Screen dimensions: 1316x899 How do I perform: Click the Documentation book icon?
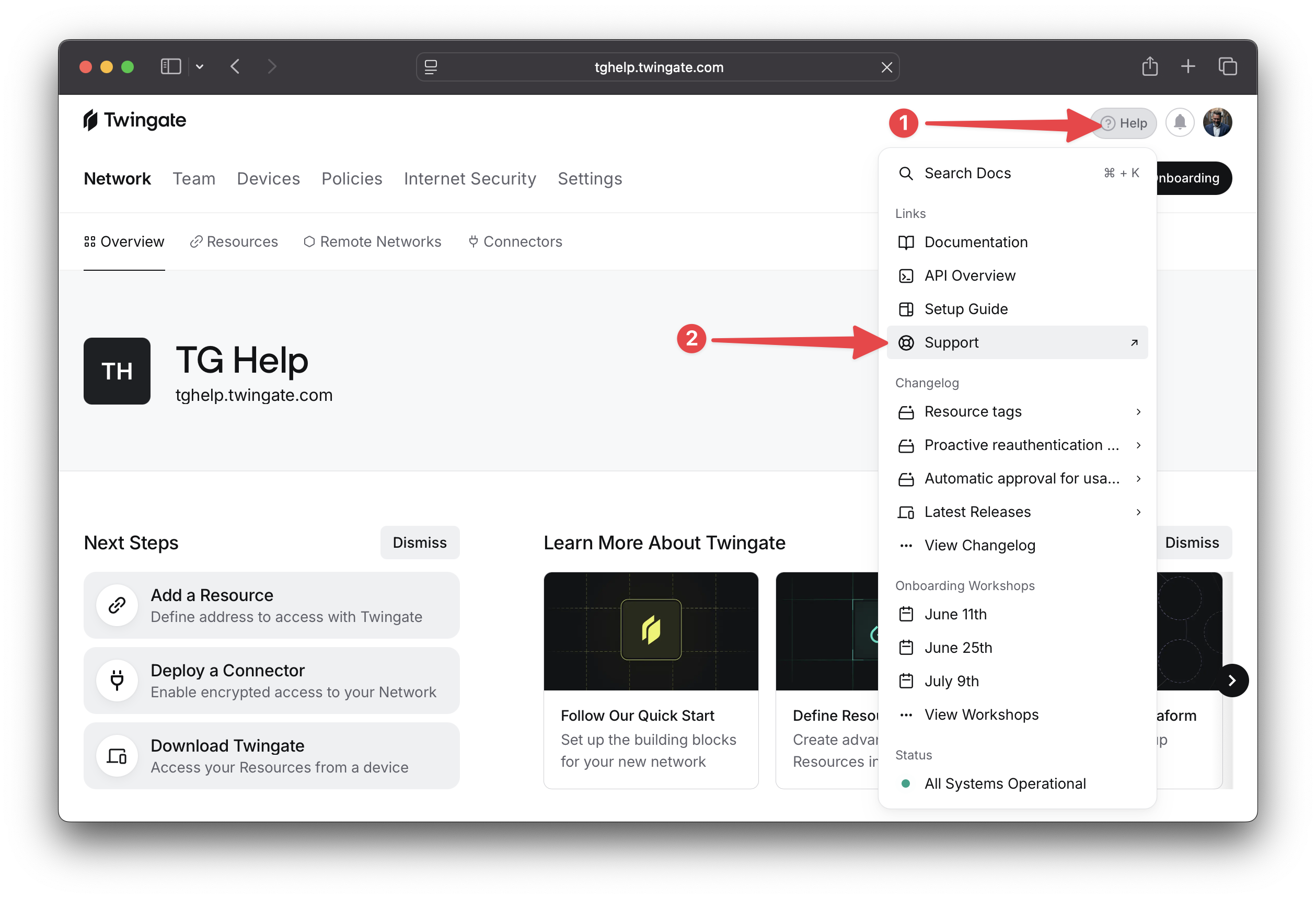coord(906,243)
